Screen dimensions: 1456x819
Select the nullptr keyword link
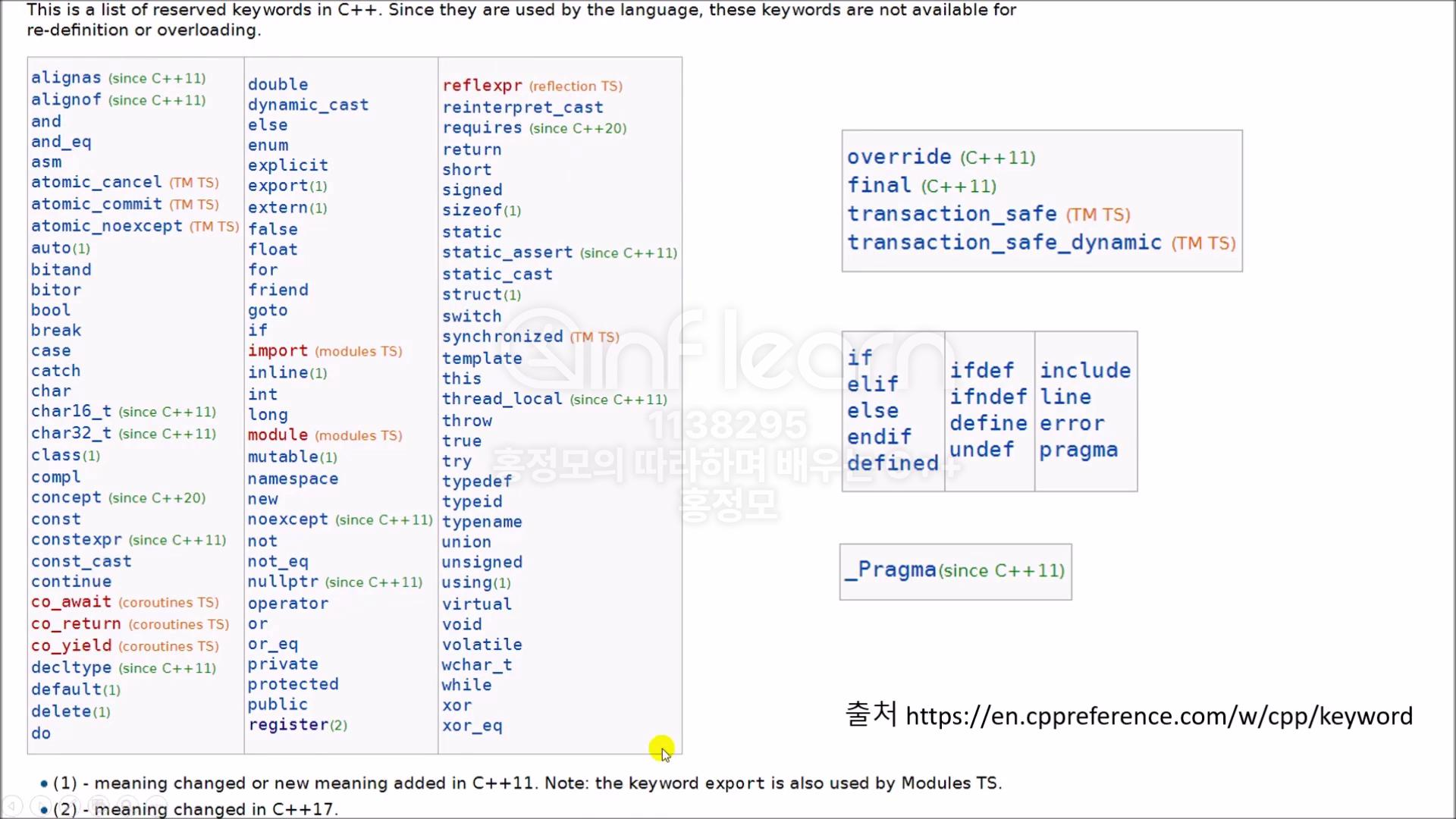(283, 582)
